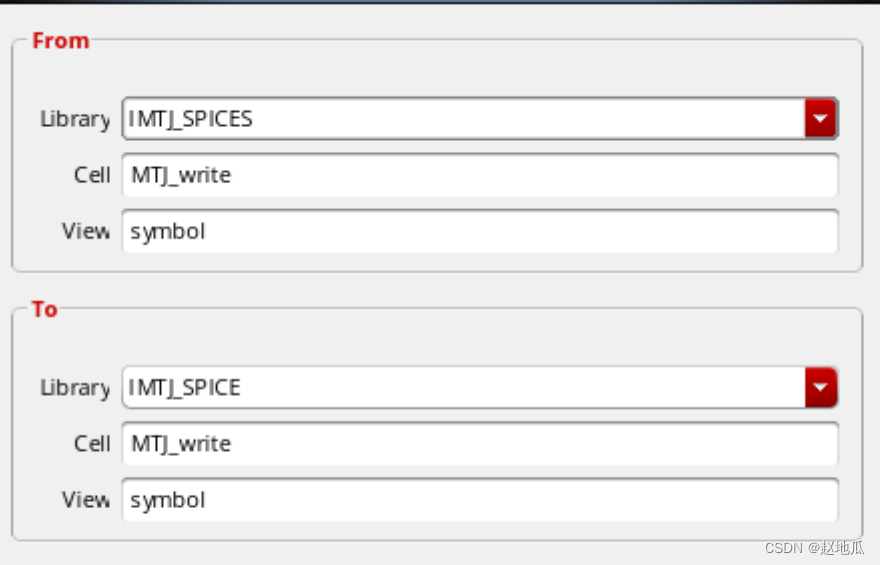Click the red From group title
This screenshot has height=565, width=880.
[x=60, y=41]
